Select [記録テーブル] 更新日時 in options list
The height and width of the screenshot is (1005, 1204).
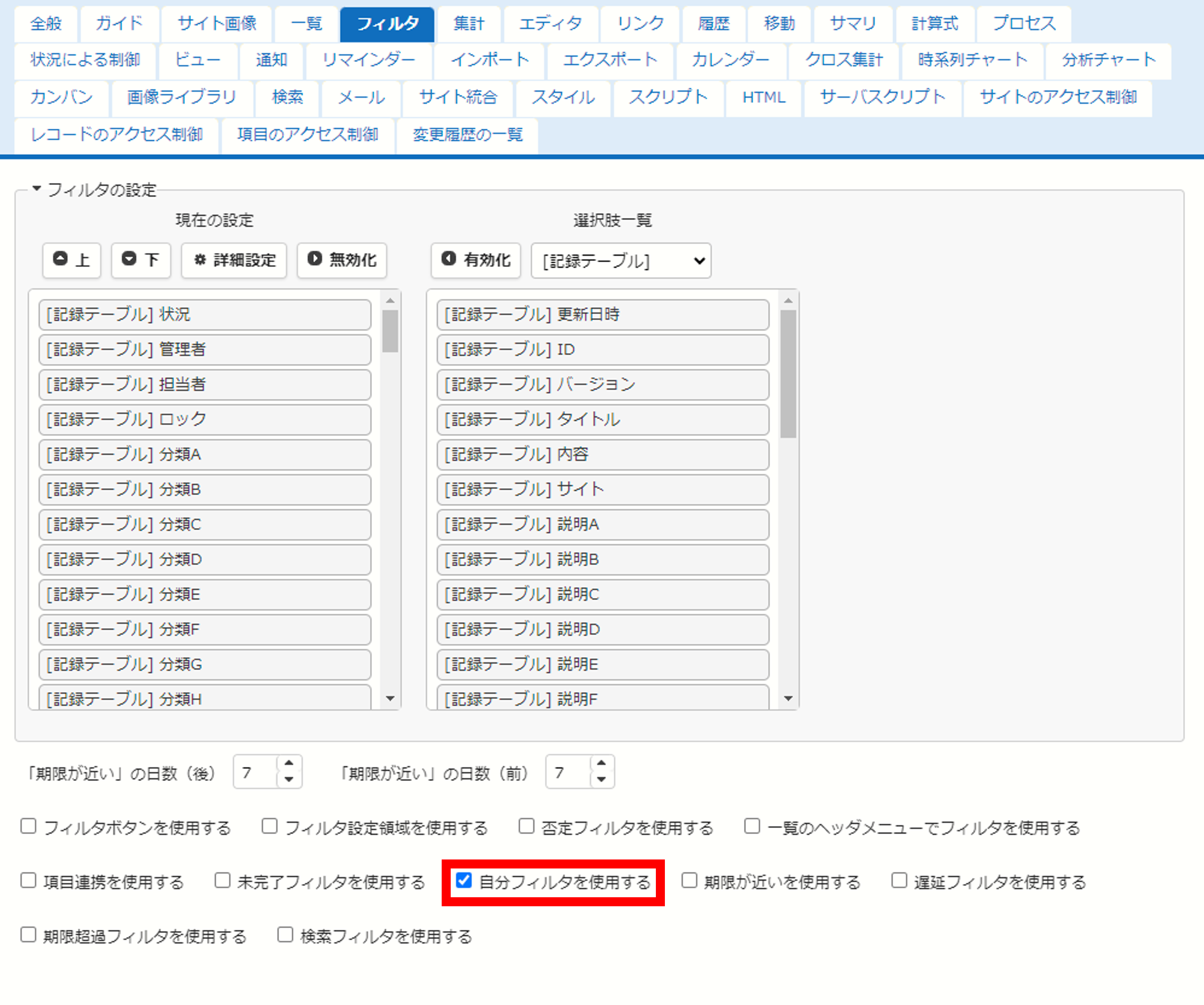tap(603, 315)
